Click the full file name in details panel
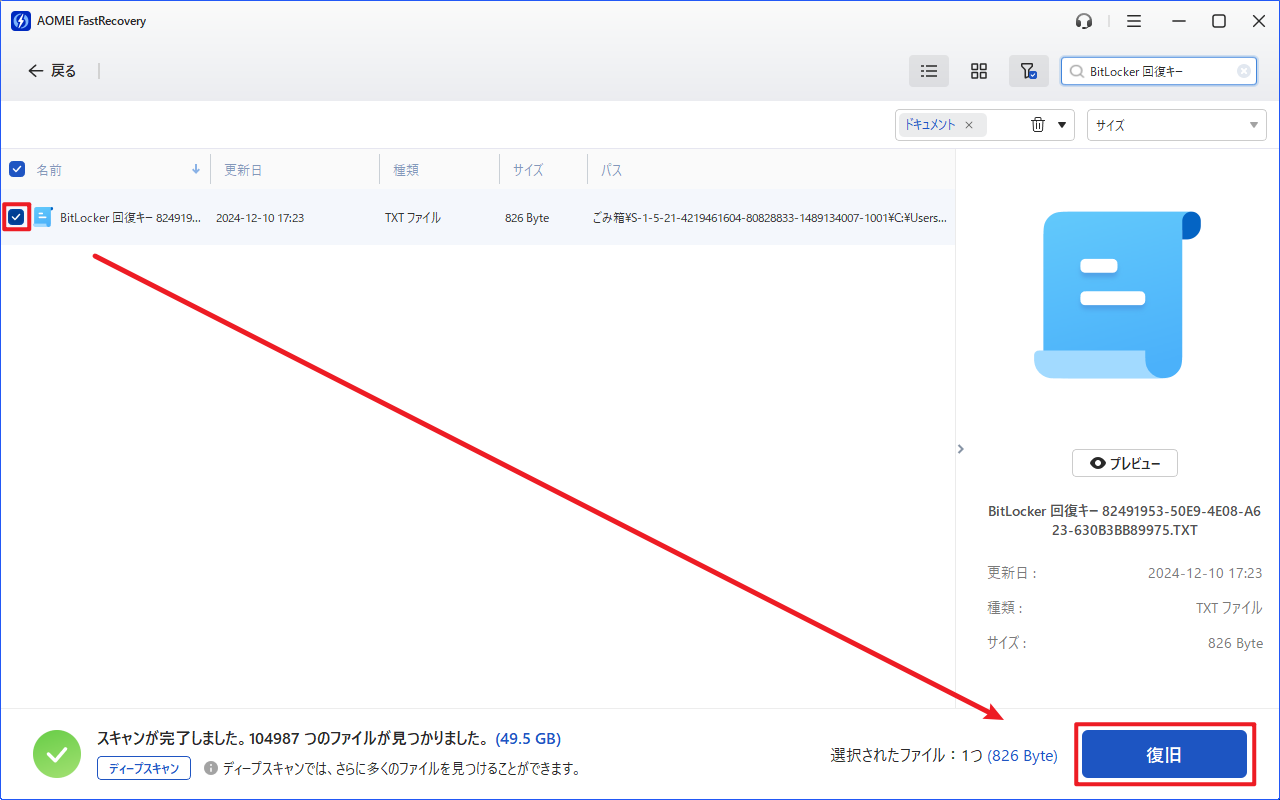1280x800 pixels. click(1125, 520)
